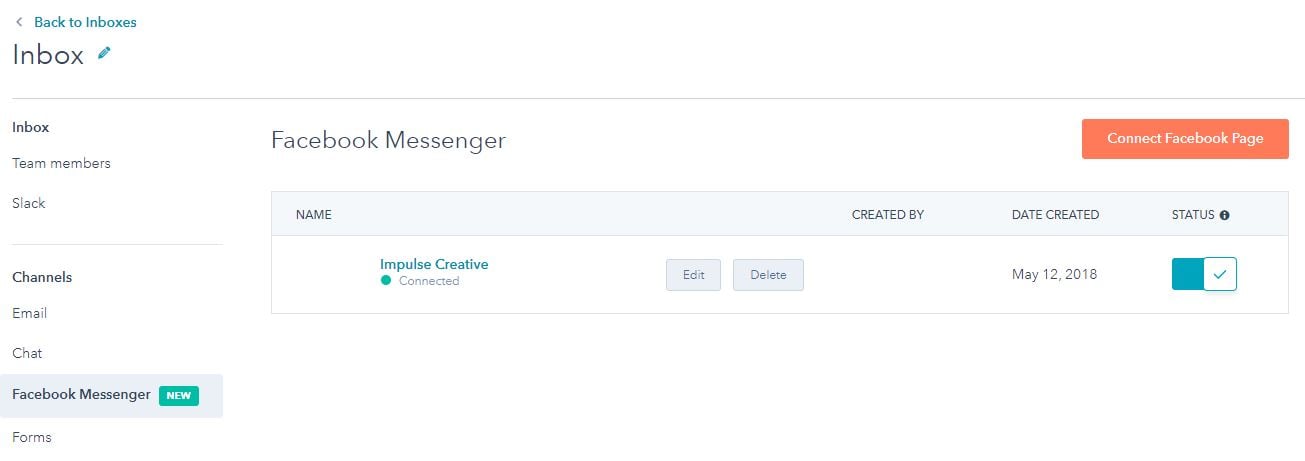
Task: Click the info icon next to STATUS
Action: 1225,215
